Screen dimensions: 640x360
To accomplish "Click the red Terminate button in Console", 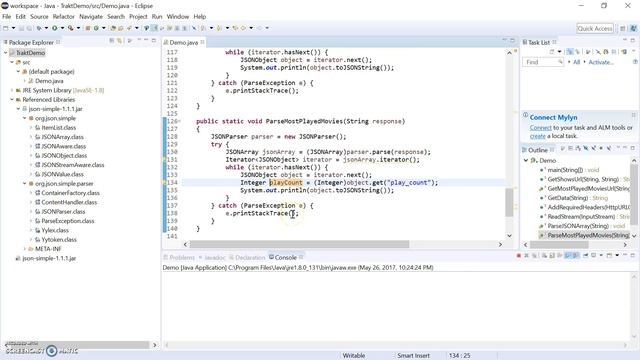I will (x=519, y=255).
